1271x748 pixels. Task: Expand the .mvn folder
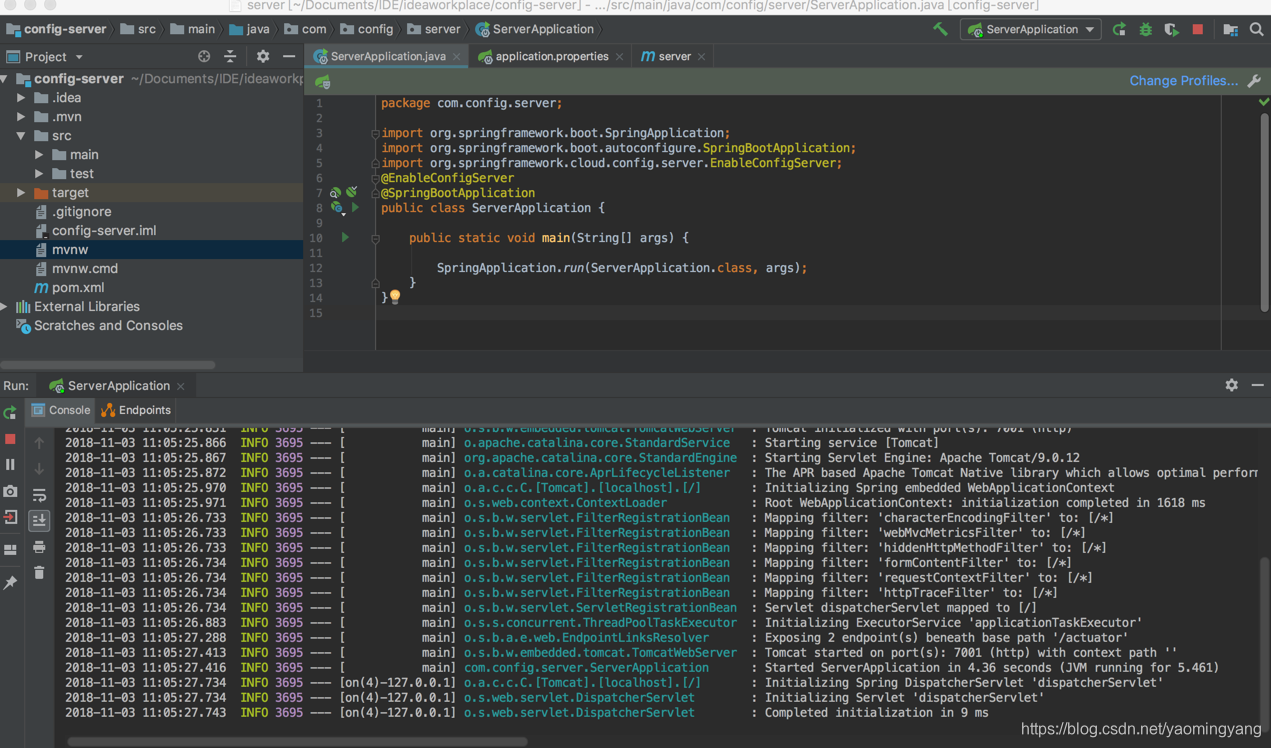(21, 117)
